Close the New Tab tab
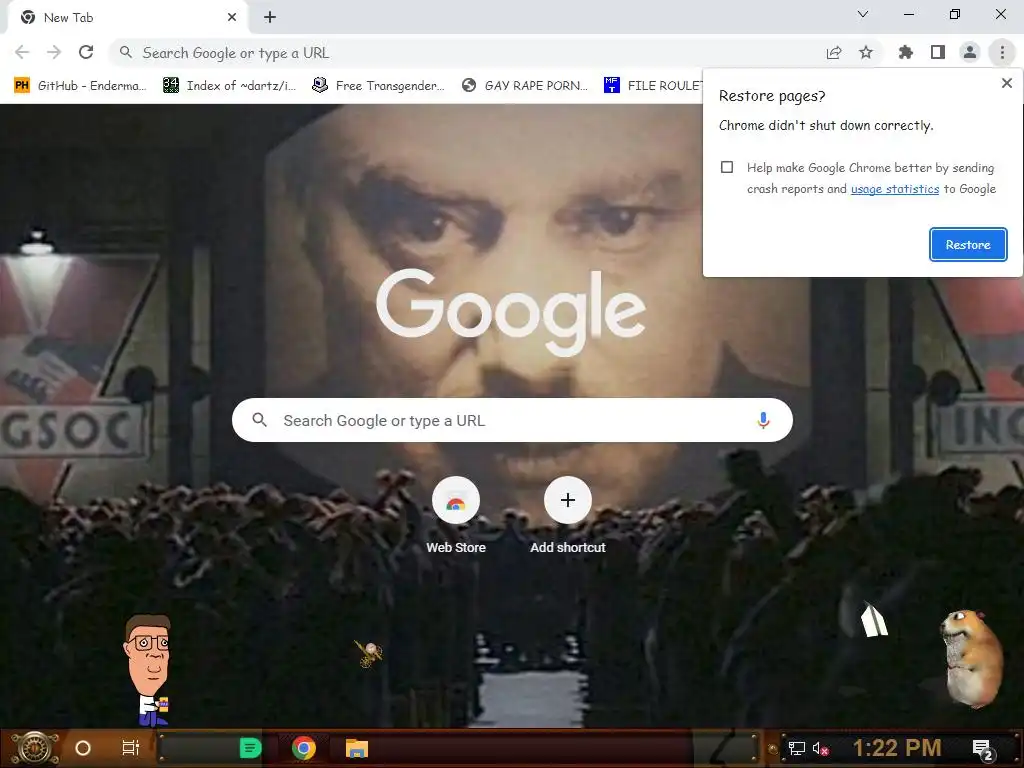The image size is (1024, 768). (x=232, y=18)
